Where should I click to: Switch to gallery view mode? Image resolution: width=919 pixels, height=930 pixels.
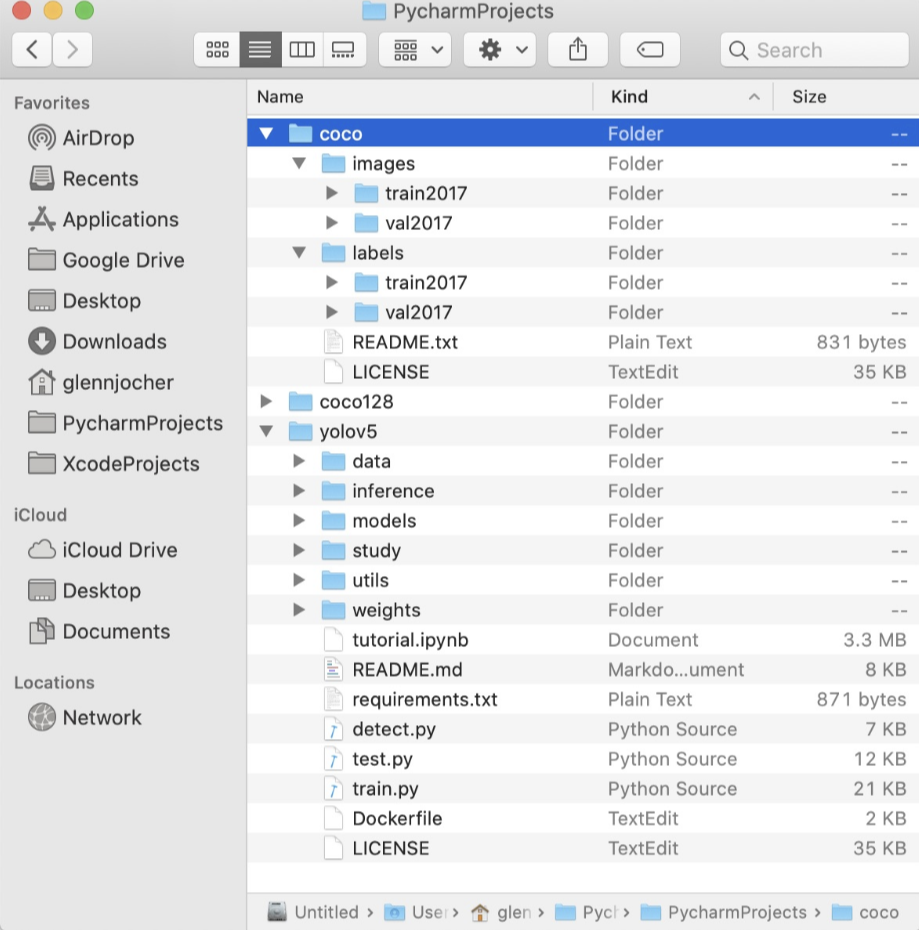click(x=343, y=49)
